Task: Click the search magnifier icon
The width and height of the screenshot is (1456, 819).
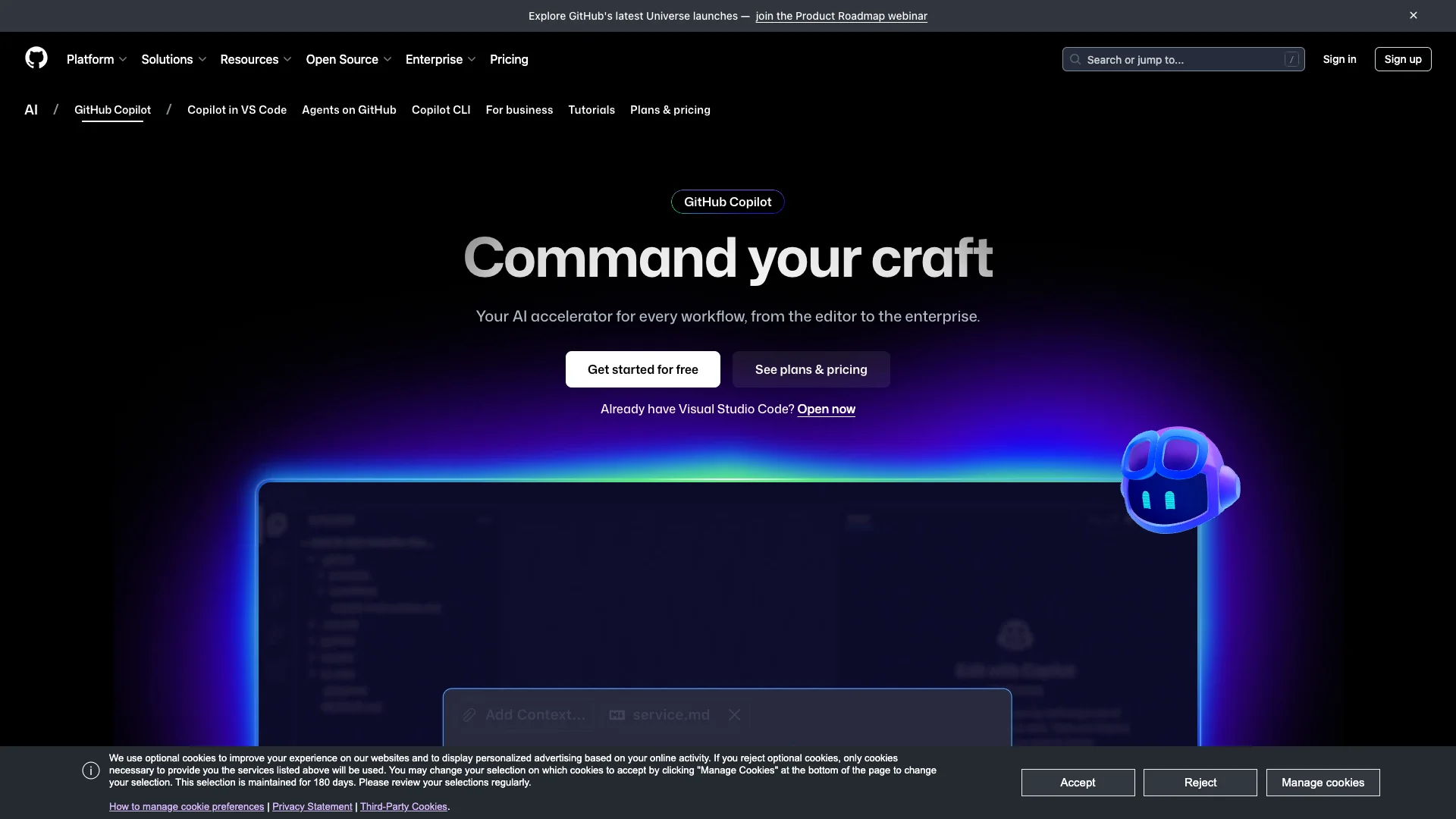Action: (x=1075, y=59)
